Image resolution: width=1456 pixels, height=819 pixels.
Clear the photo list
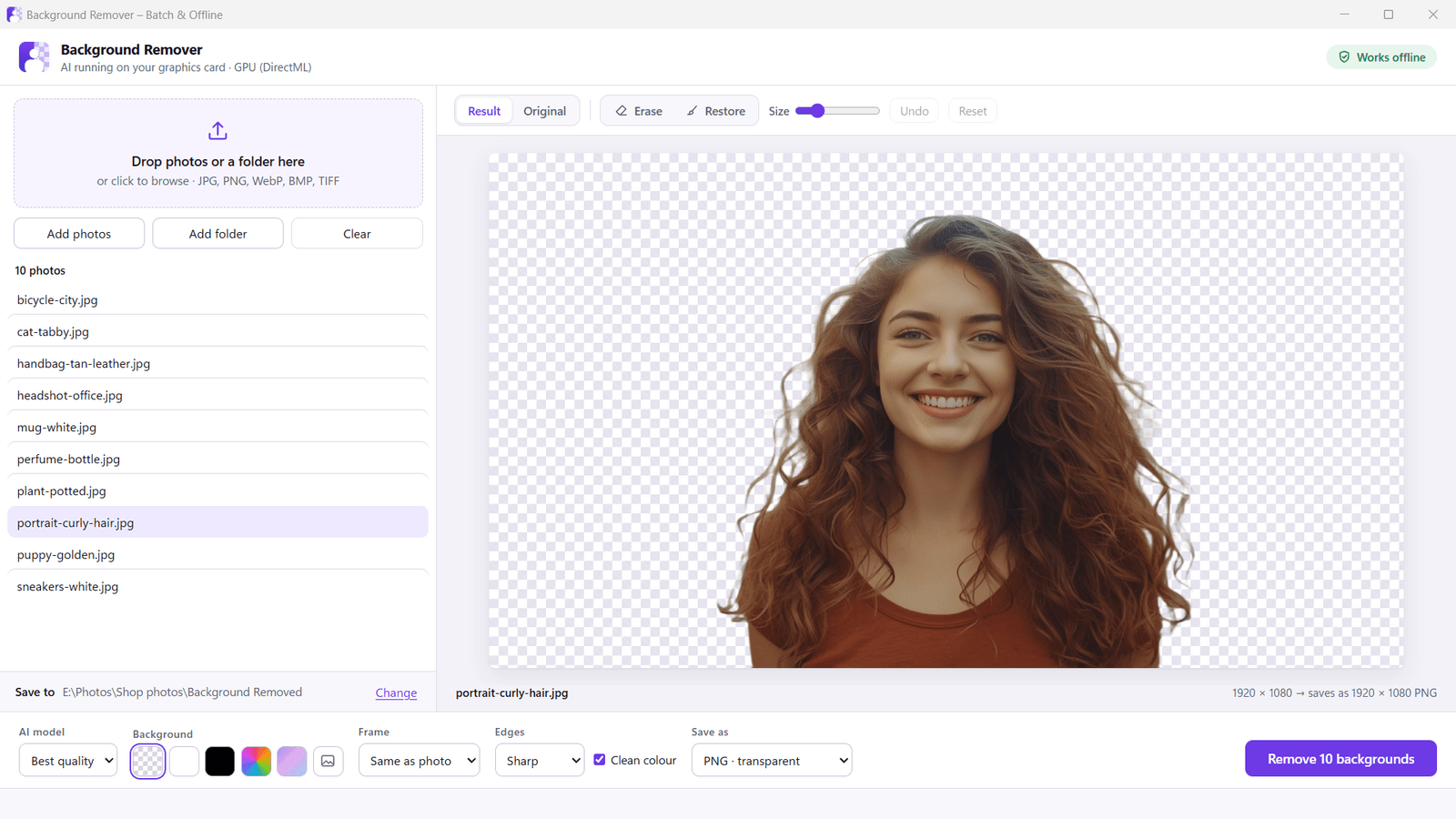[357, 234]
